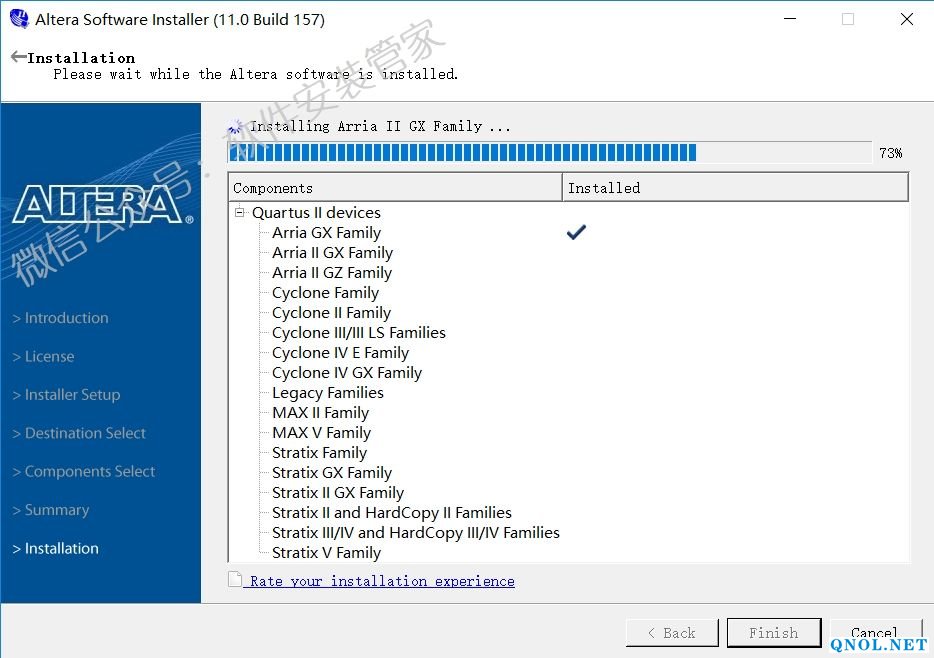This screenshot has height=658, width=934.
Task: Click the Back button
Action: [x=672, y=632]
